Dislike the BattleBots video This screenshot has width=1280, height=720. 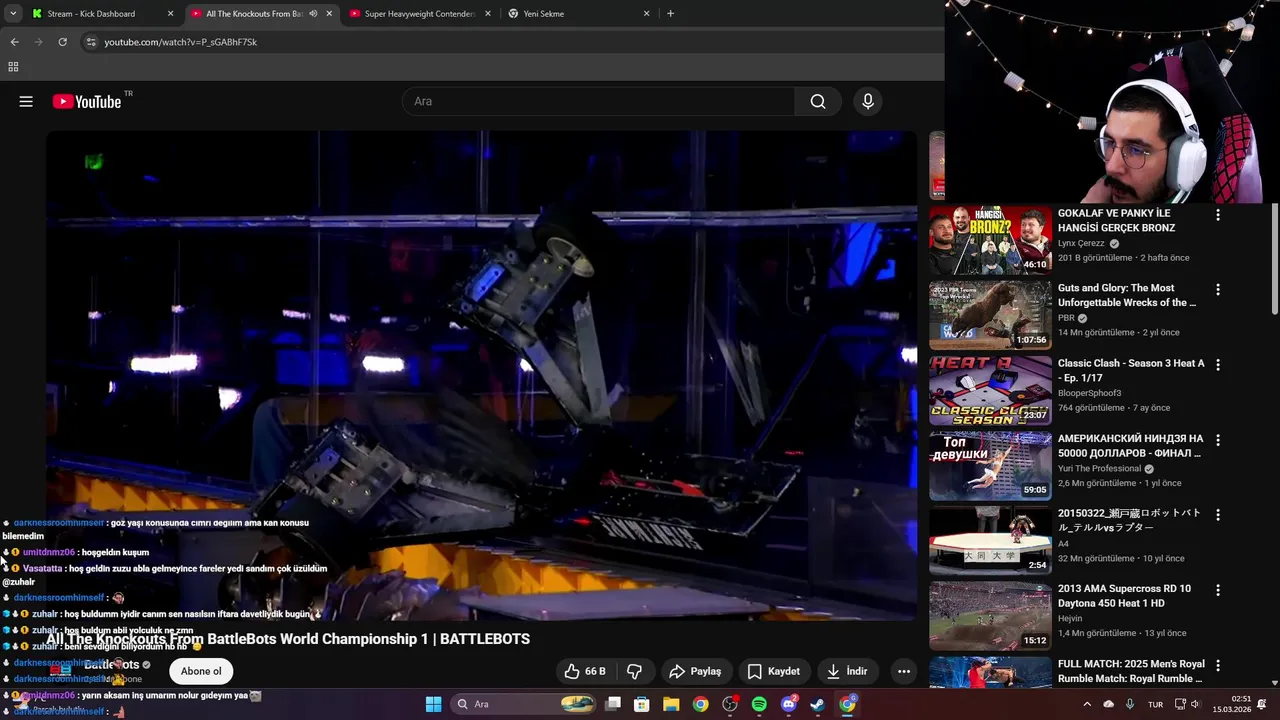[x=634, y=671]
